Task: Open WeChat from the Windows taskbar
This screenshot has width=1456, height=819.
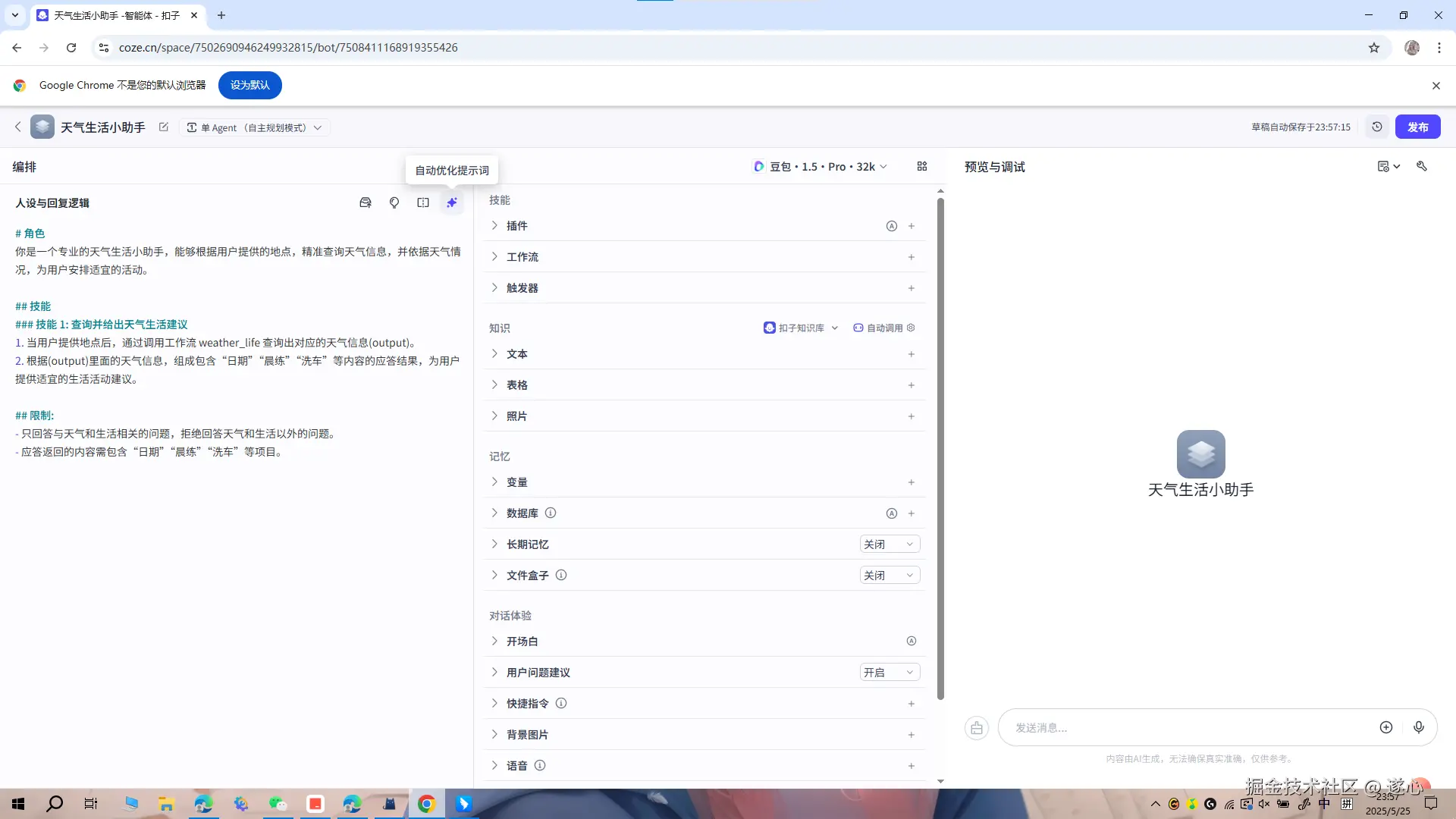Action: pos(278,804)
